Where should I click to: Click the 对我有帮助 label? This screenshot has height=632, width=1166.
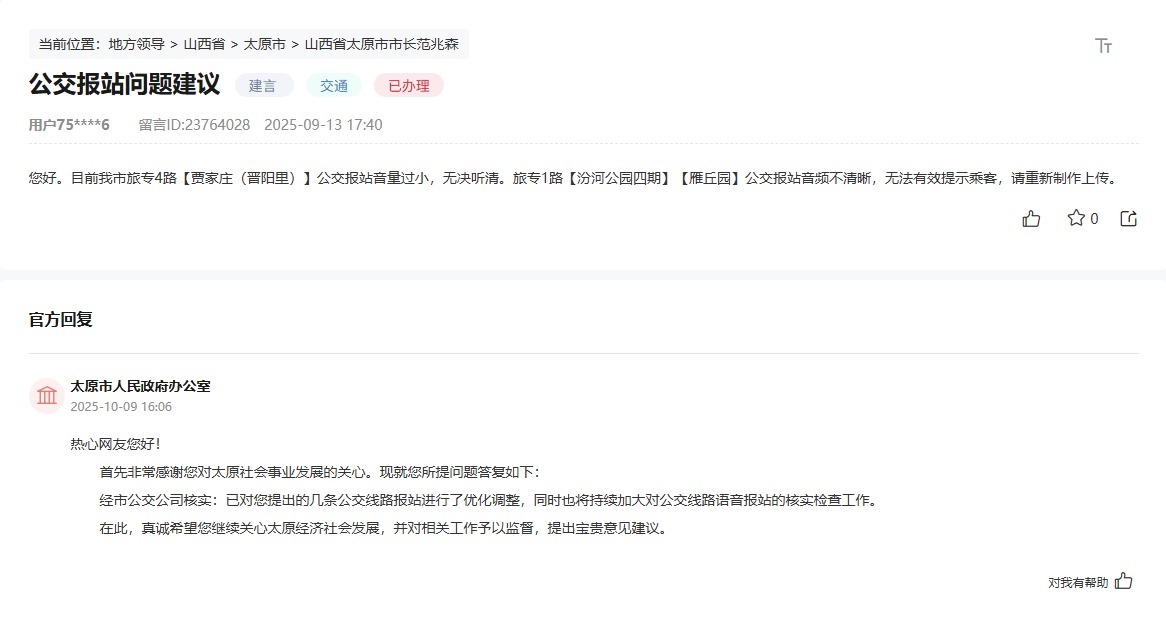point(1078,583)
